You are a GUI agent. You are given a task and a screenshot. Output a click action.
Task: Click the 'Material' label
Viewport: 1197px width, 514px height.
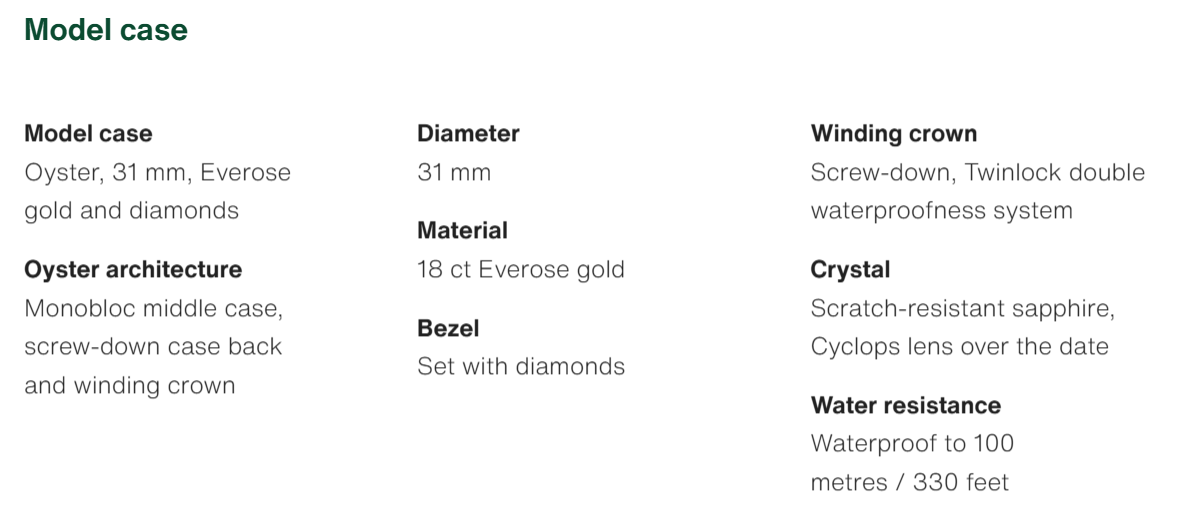point(462,231)
